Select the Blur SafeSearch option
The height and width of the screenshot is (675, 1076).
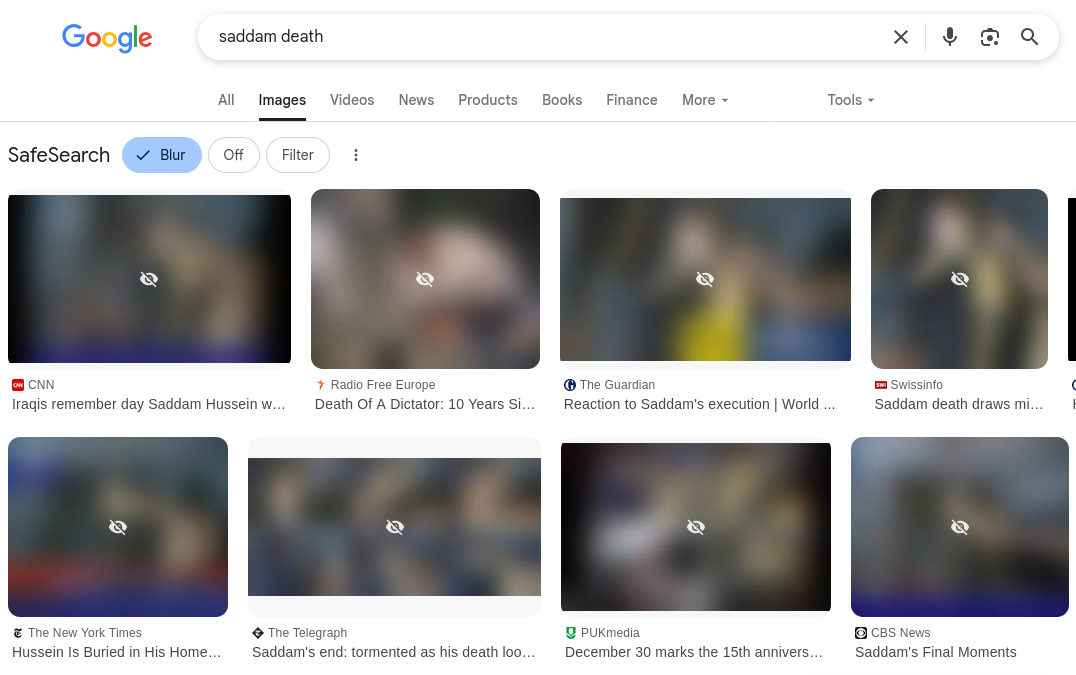162,155
